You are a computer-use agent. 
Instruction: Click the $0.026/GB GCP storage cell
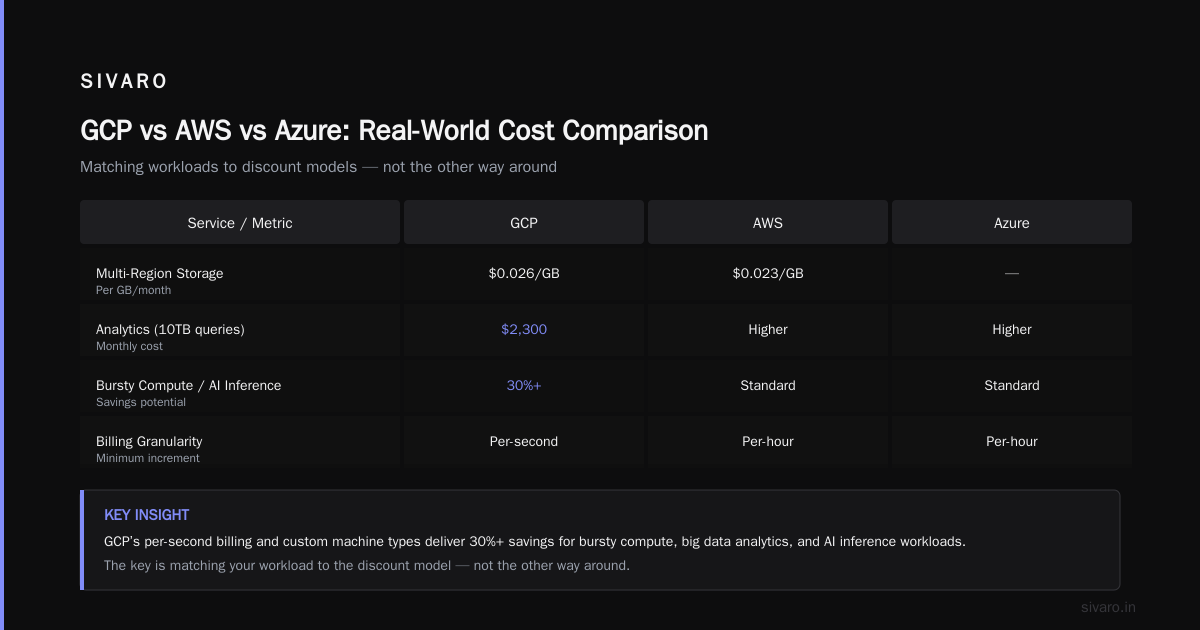pos(524,273)
